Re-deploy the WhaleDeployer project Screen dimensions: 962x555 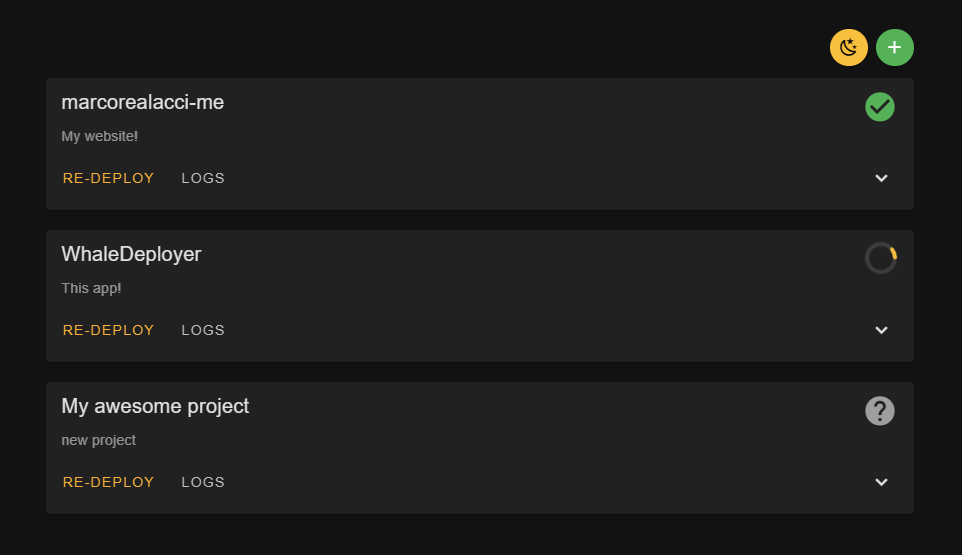tap(108, 330)
